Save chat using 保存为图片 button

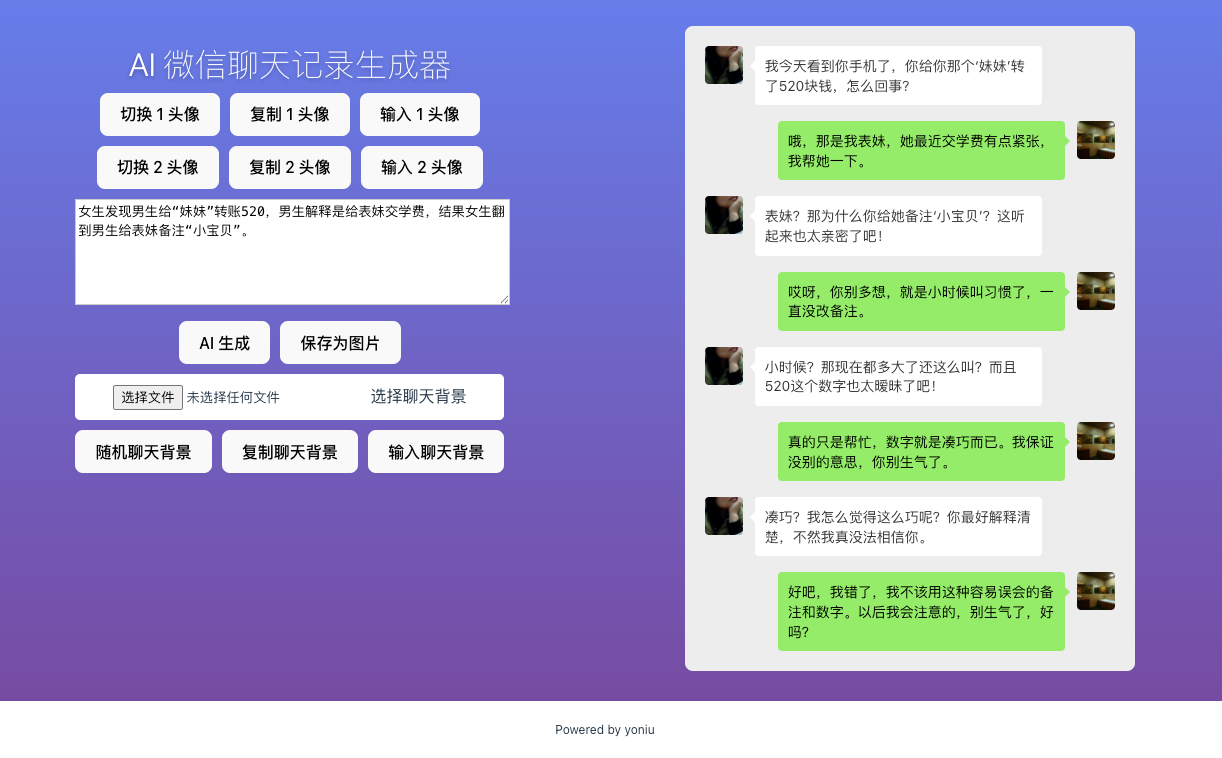340,343
